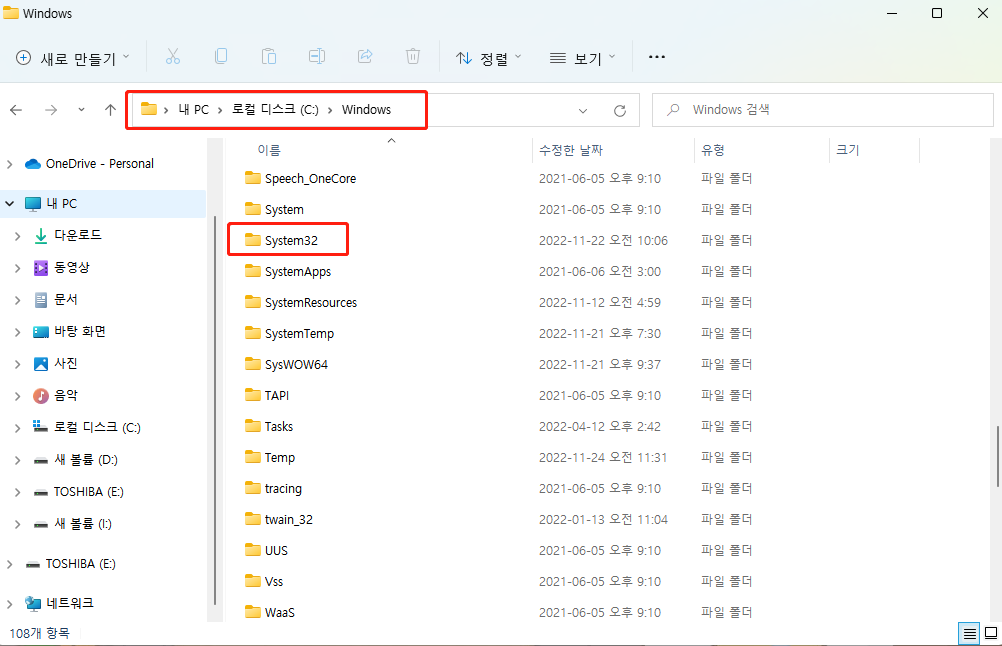This screenshot has height=646, width=1002.
Task: Open the 보기 view menu
Action: pos(583,58)
